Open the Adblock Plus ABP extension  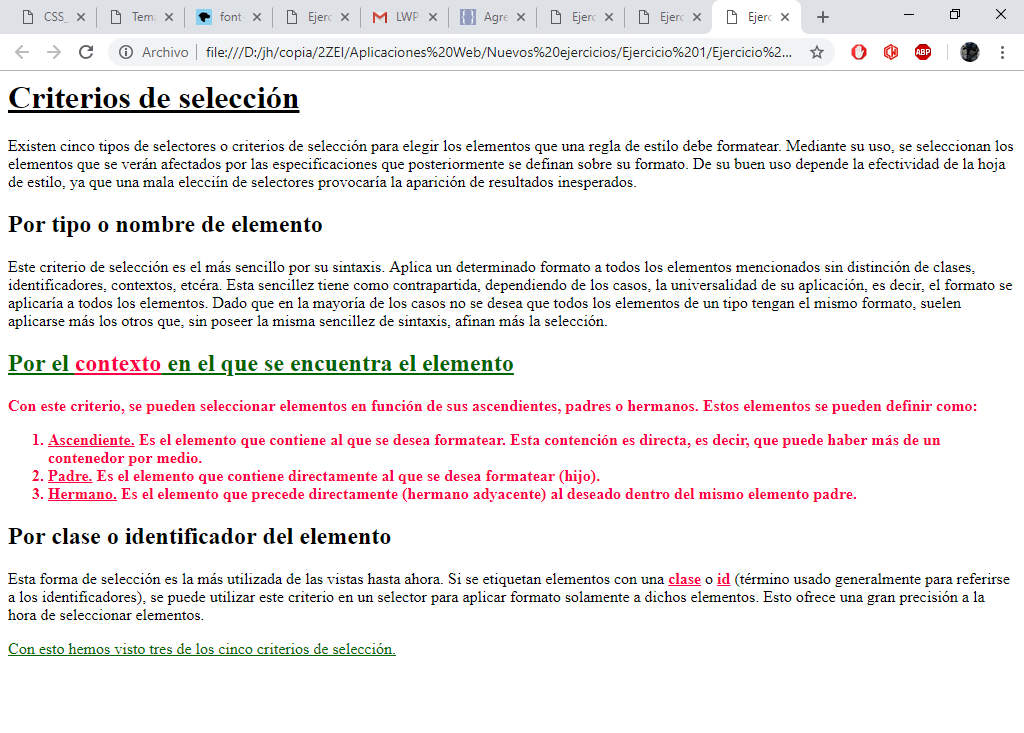pyautogui.click(x=923, y=52)
